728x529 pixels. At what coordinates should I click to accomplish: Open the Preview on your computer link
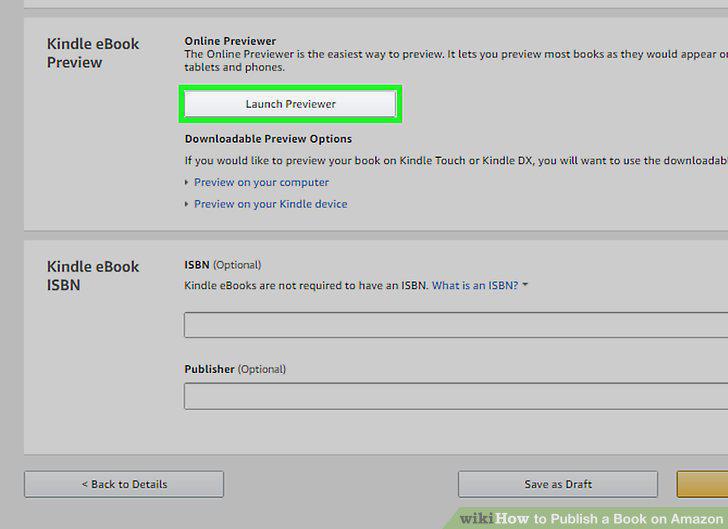pyautogui.click(x=261, y=183)
